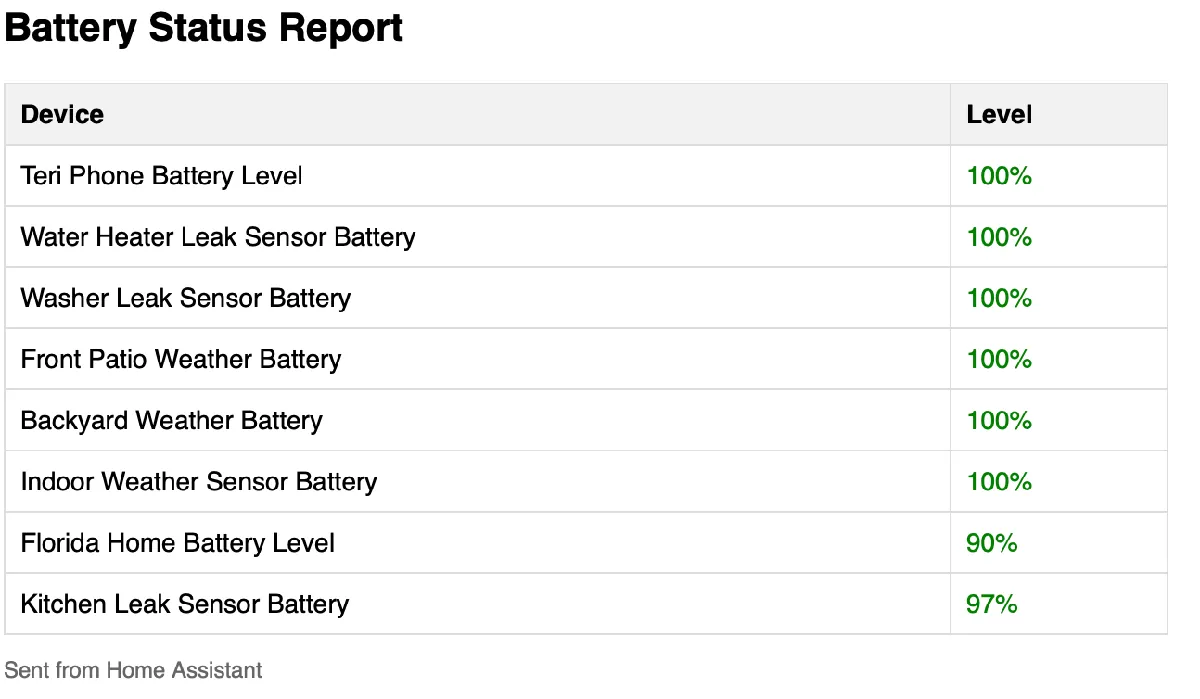Select Washer Leak Sensor Battery device name

pyautogui.click(x=186, y=298)
